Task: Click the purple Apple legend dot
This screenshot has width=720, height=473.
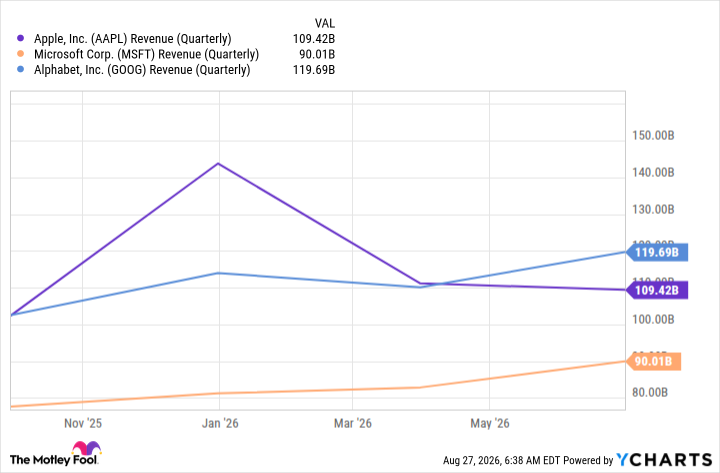Action: (x=20, y=39)
